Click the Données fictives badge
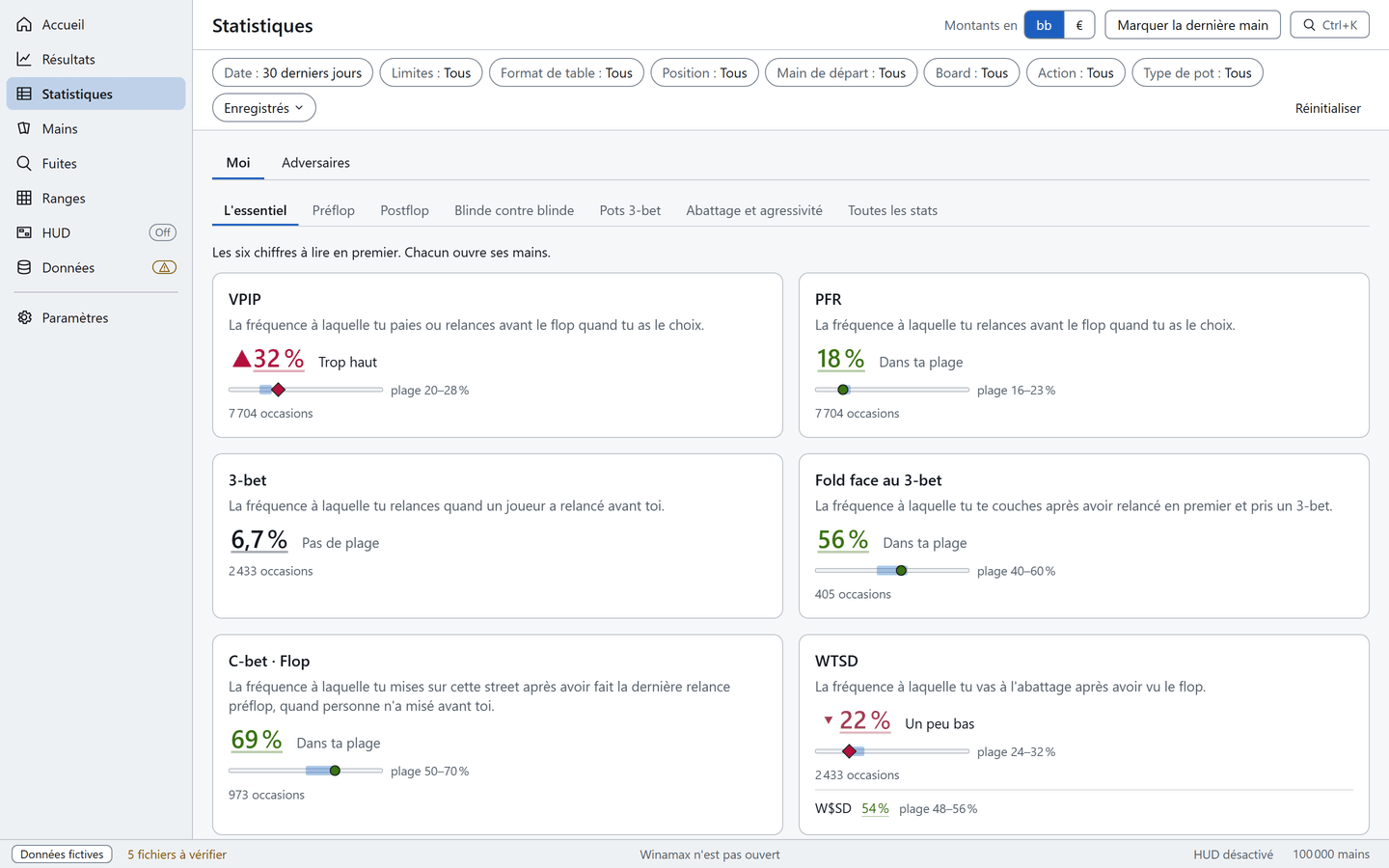This screenshot has height=868, width=1389. 62,854
